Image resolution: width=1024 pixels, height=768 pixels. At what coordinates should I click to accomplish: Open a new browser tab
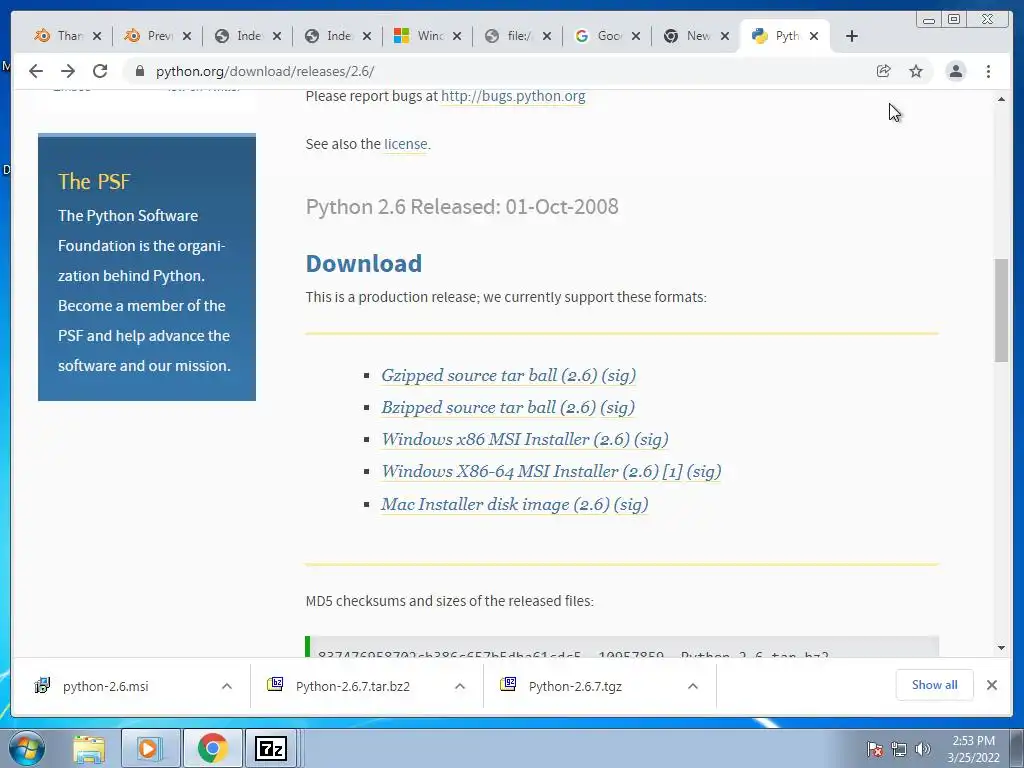pos(852,36)
